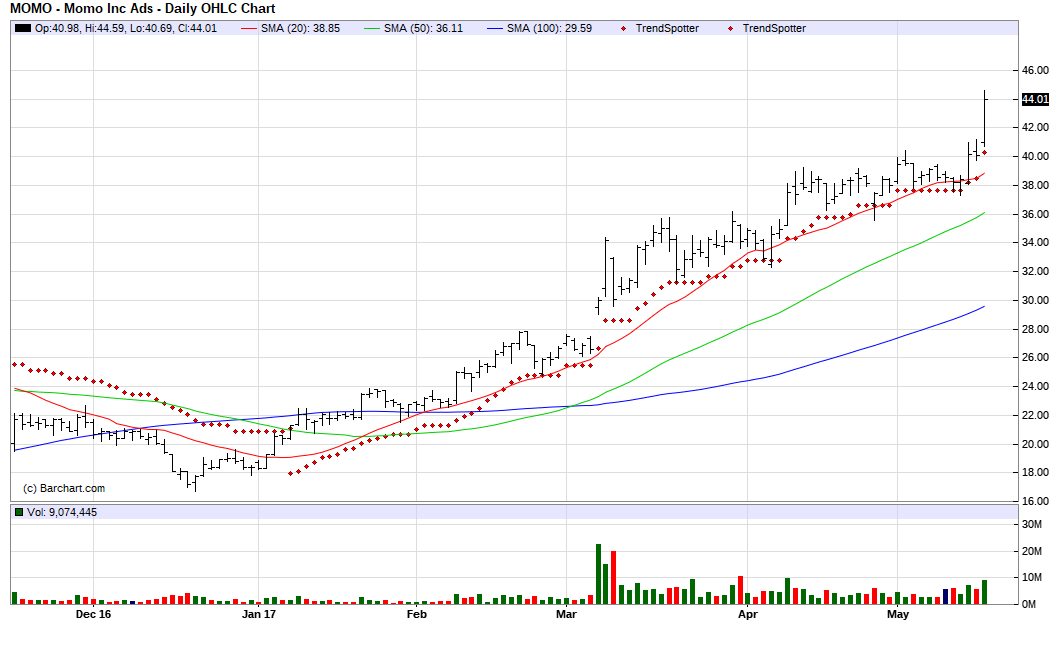Click the Dec 16 date axis label
This screenshot has width=1060, height=645.
93,615
